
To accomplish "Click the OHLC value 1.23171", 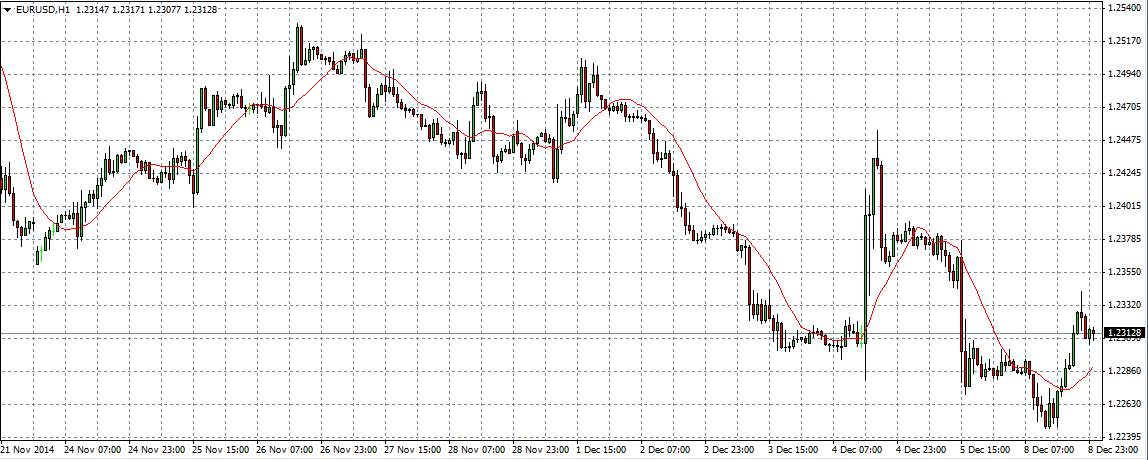I will [x=129, y=9].
